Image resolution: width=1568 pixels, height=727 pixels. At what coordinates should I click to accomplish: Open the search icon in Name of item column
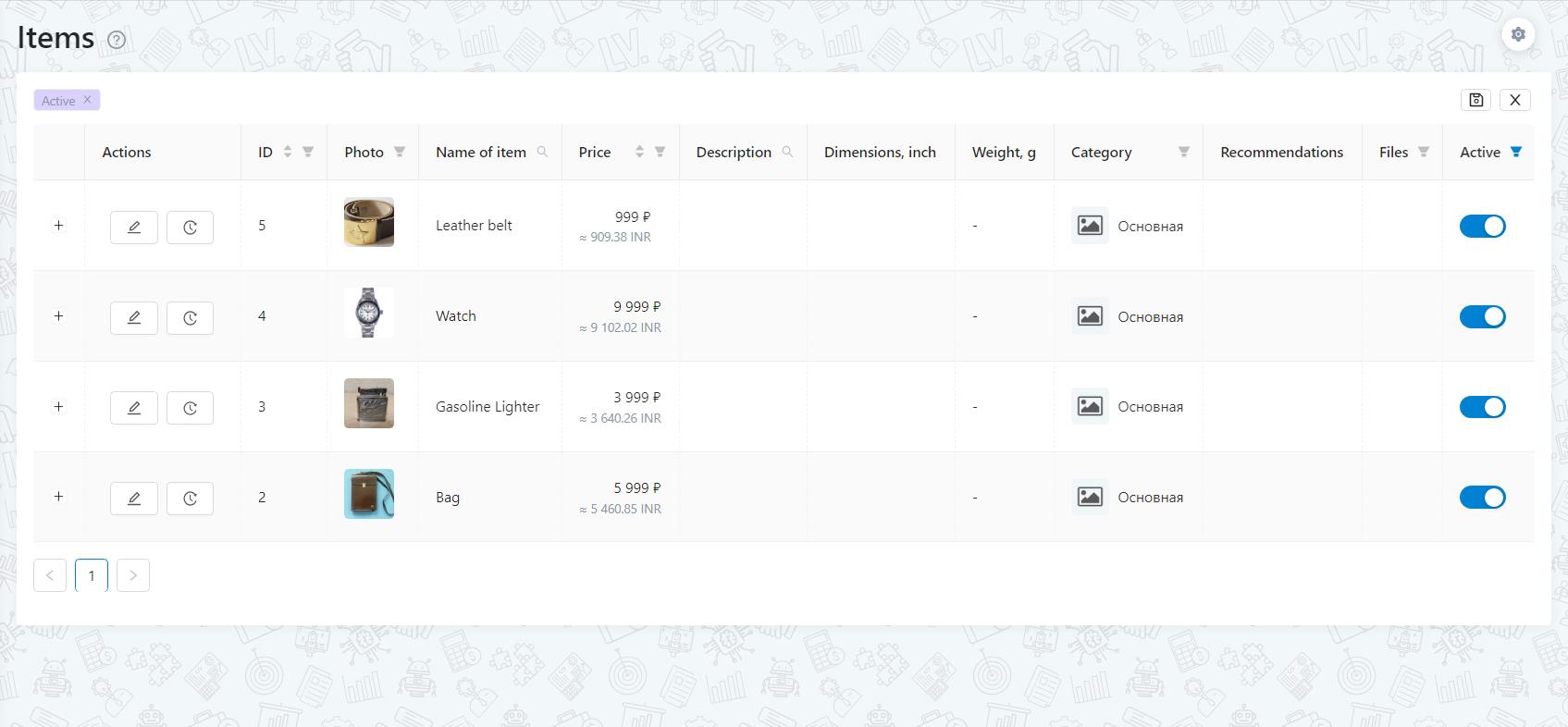(542, 152)
